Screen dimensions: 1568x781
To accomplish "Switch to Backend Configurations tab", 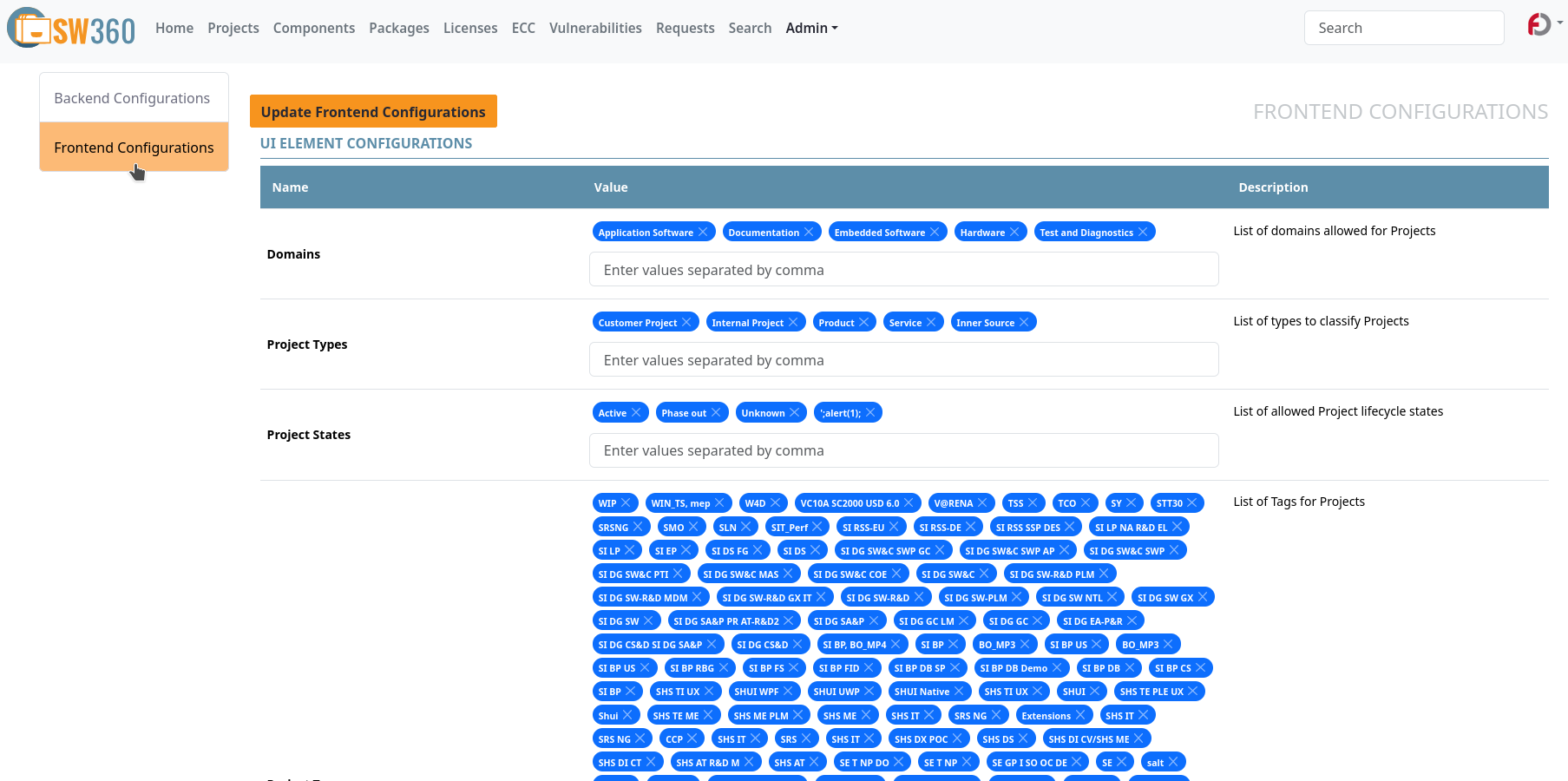I will coord(133,98).
